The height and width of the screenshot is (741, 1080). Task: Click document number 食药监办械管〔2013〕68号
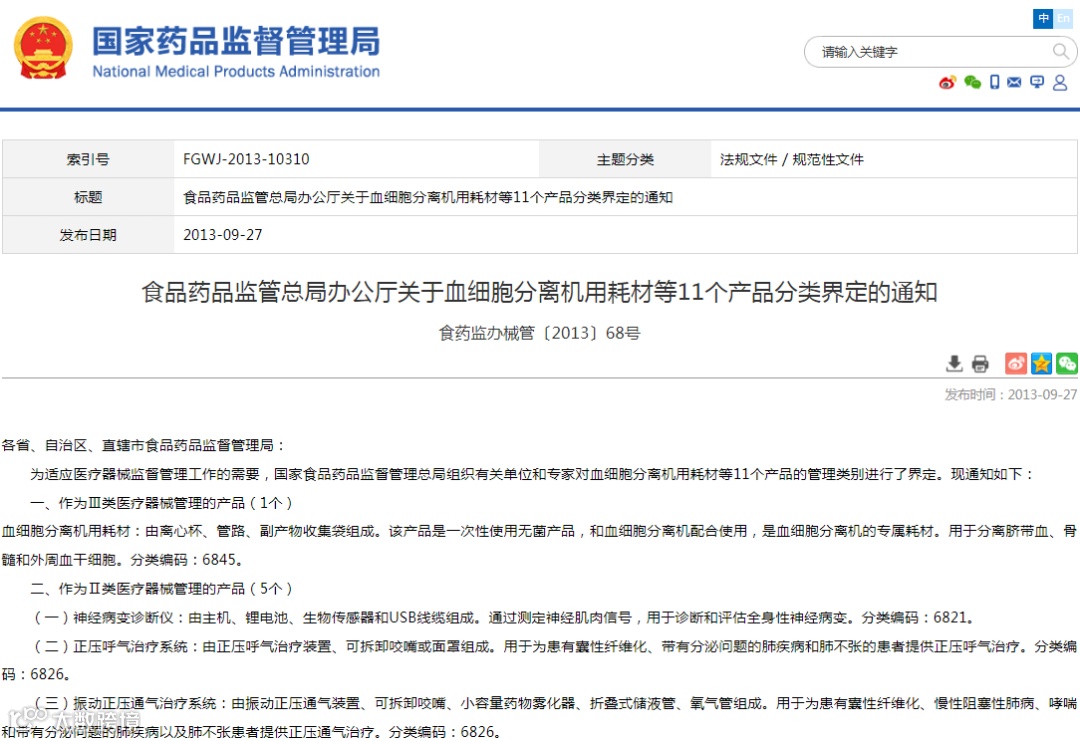coord(539,333)
